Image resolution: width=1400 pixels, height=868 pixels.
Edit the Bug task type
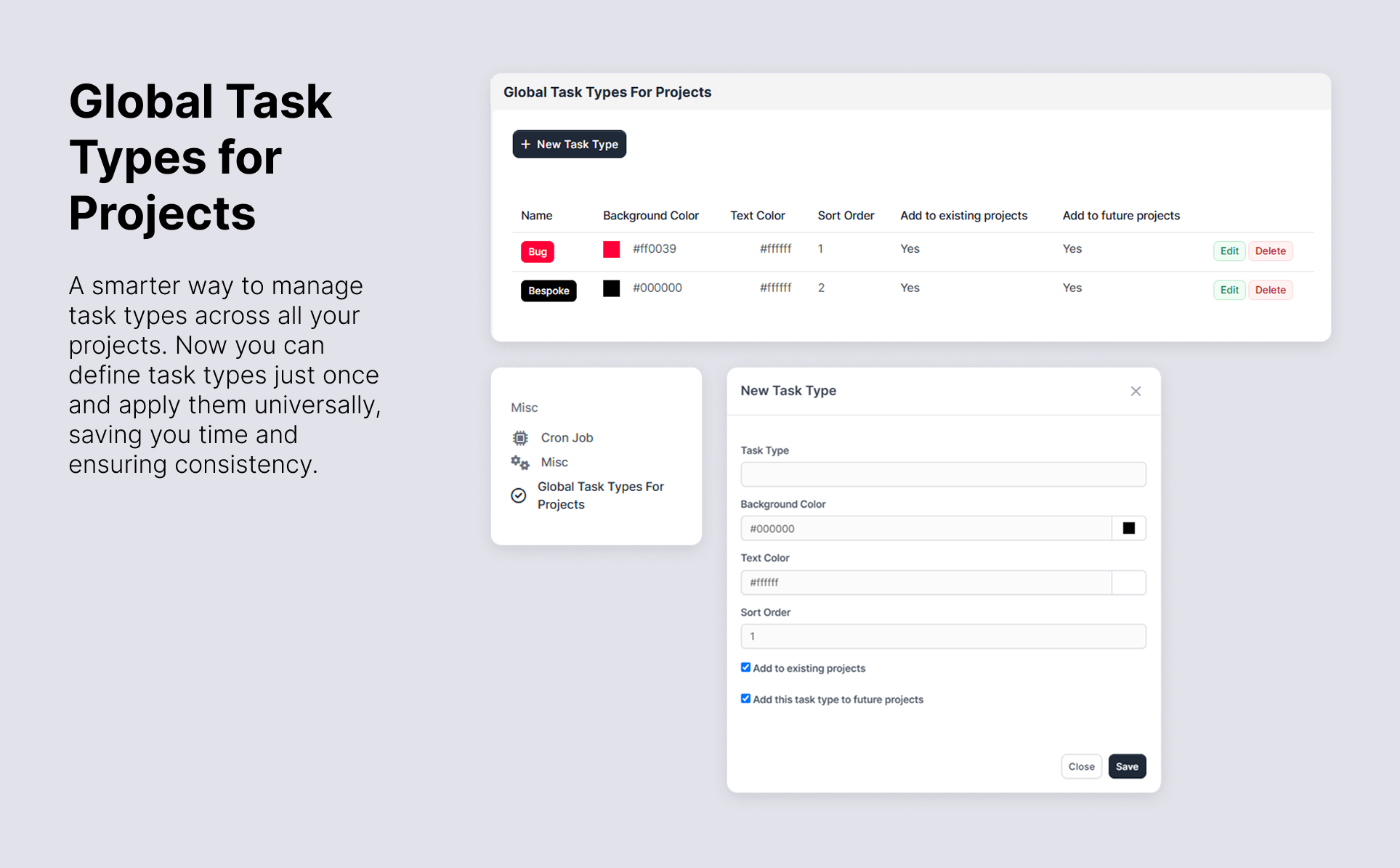pos(1229,251)
